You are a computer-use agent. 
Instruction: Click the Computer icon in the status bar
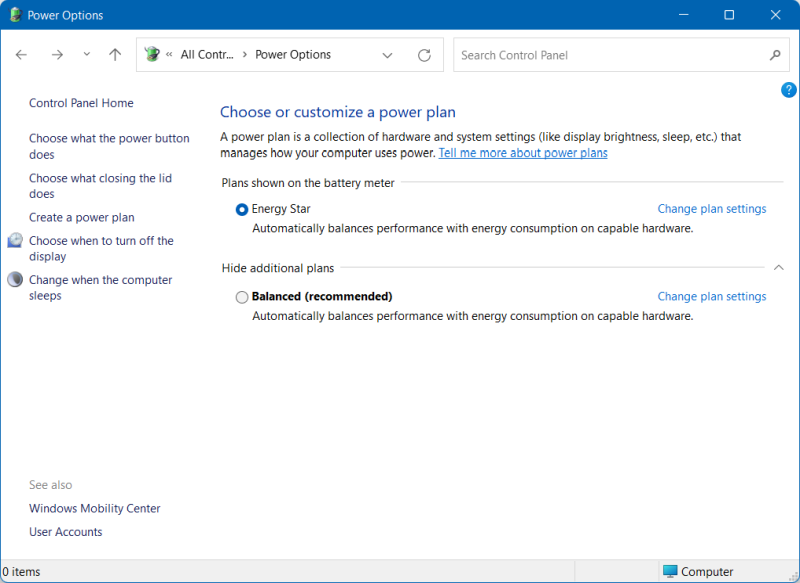(669, 571)
